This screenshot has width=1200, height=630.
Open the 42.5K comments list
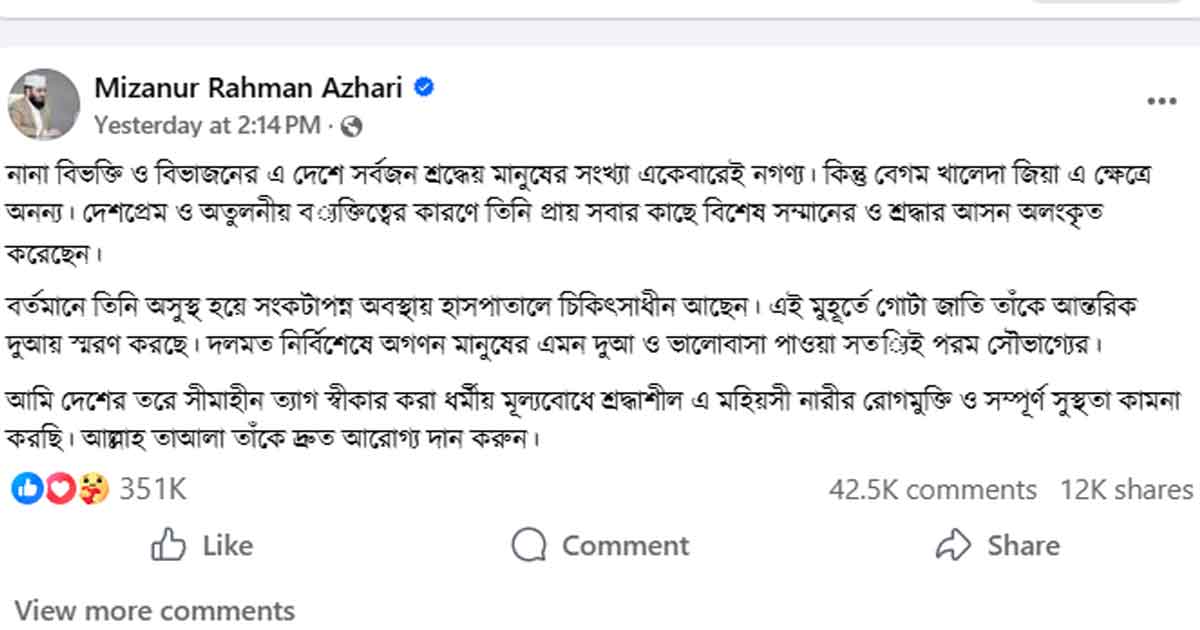932,490
